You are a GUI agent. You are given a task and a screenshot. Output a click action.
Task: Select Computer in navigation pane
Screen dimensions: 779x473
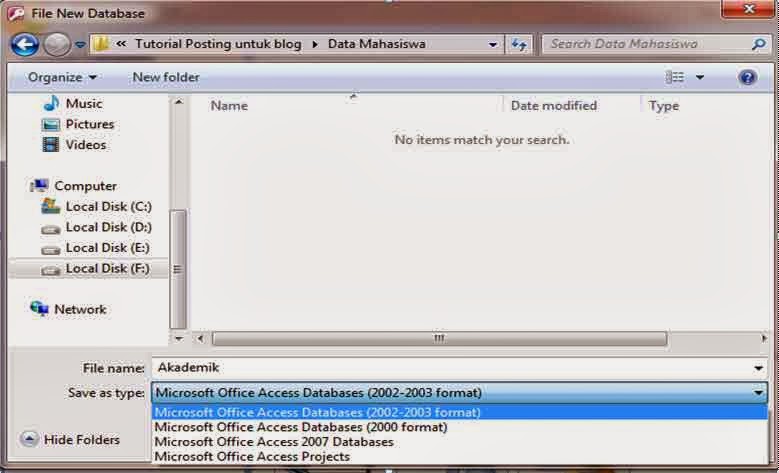[x=85, y=186]
